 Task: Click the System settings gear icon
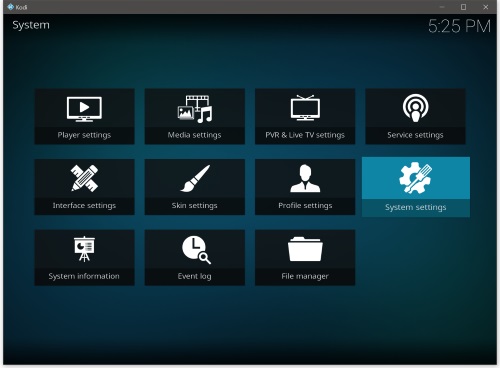[415, 178]
